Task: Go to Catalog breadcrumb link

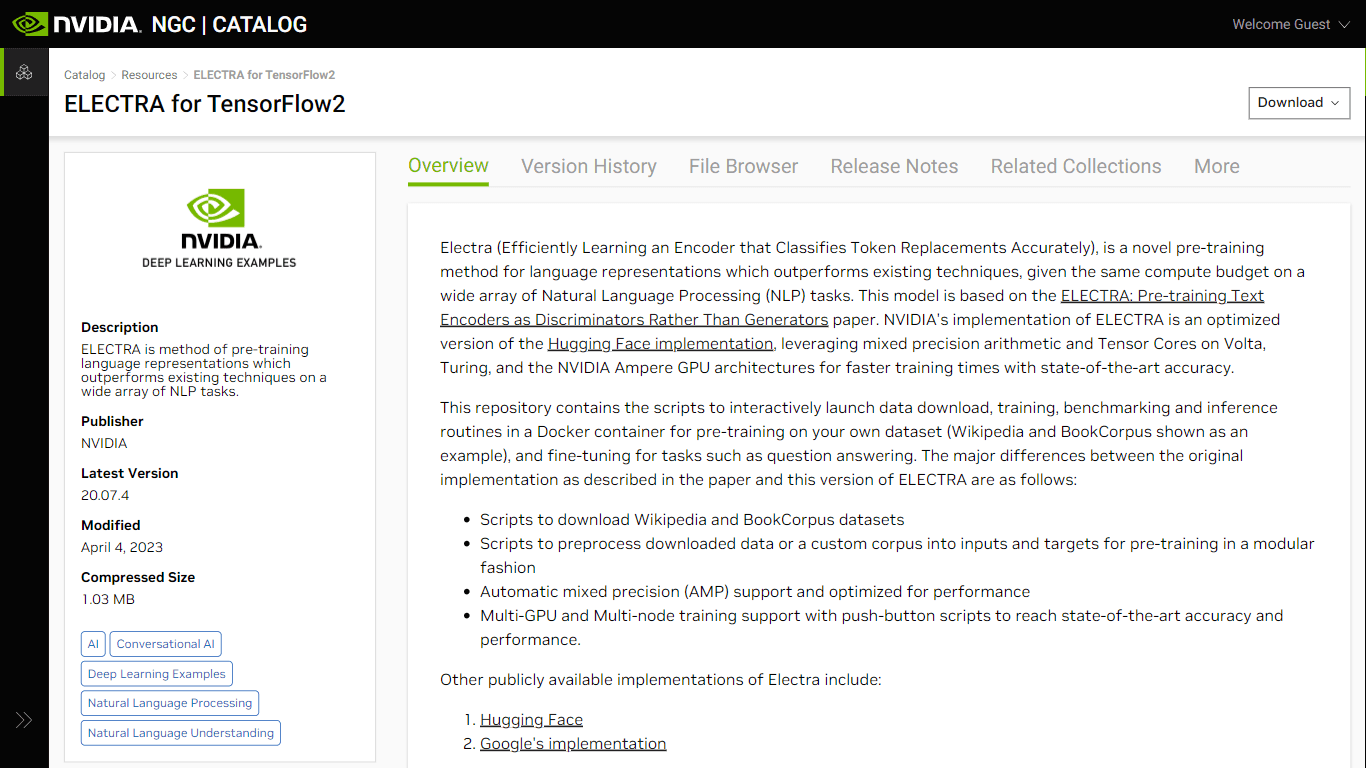Action: click(84, 75)
